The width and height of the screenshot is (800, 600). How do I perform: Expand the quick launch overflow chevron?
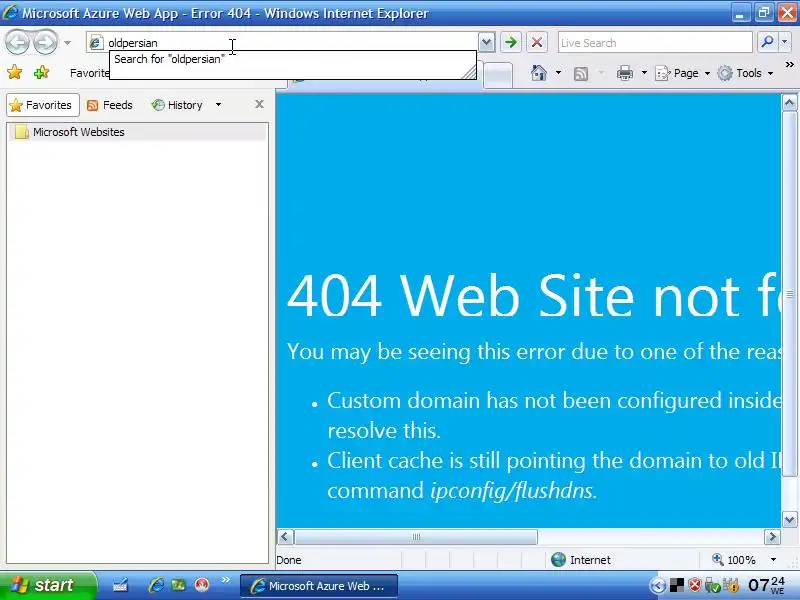click(226, 580)
